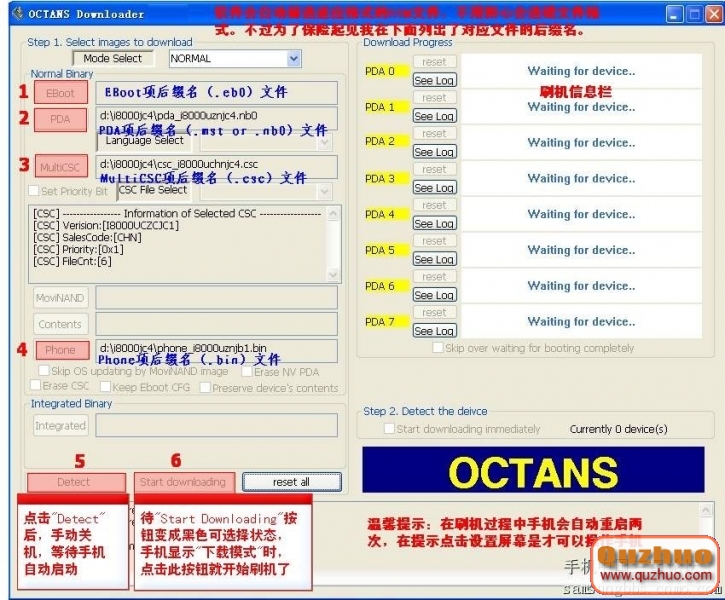Click 'Currently 0 device(s)' text

(618, 429)
